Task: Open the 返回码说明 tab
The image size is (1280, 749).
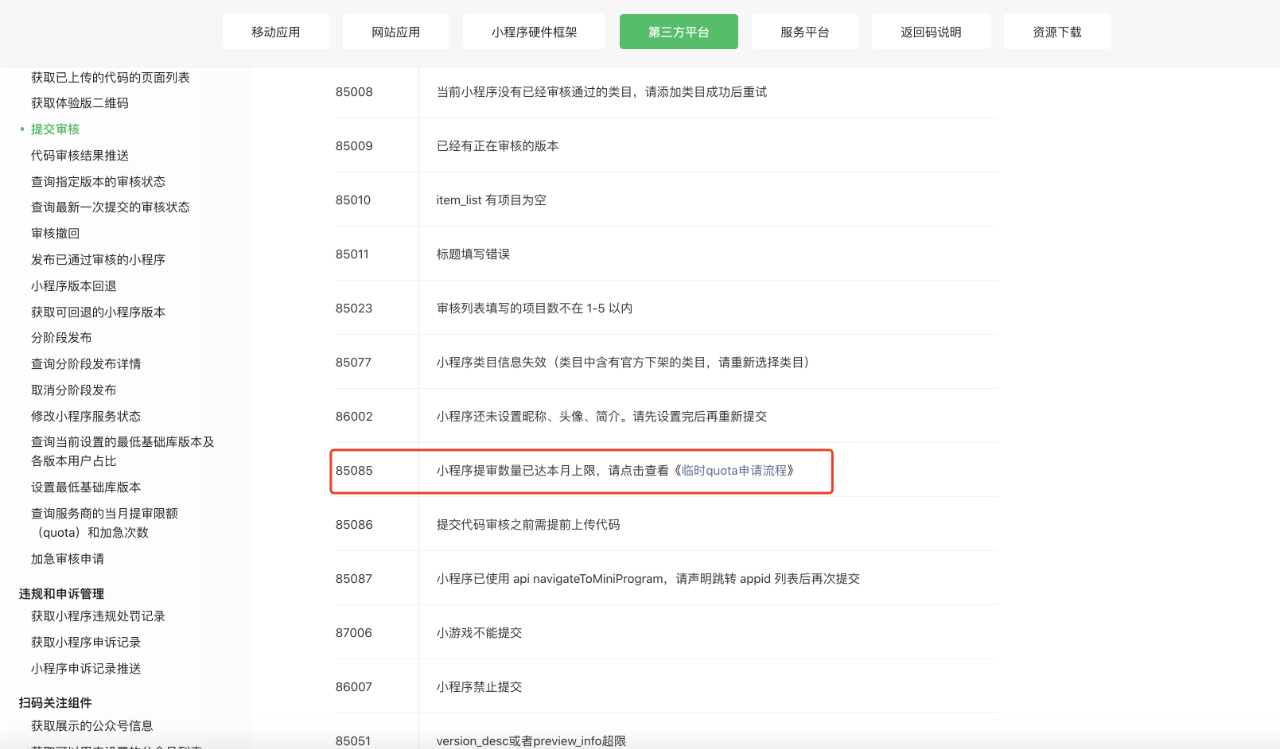Action: pos(931,32)
